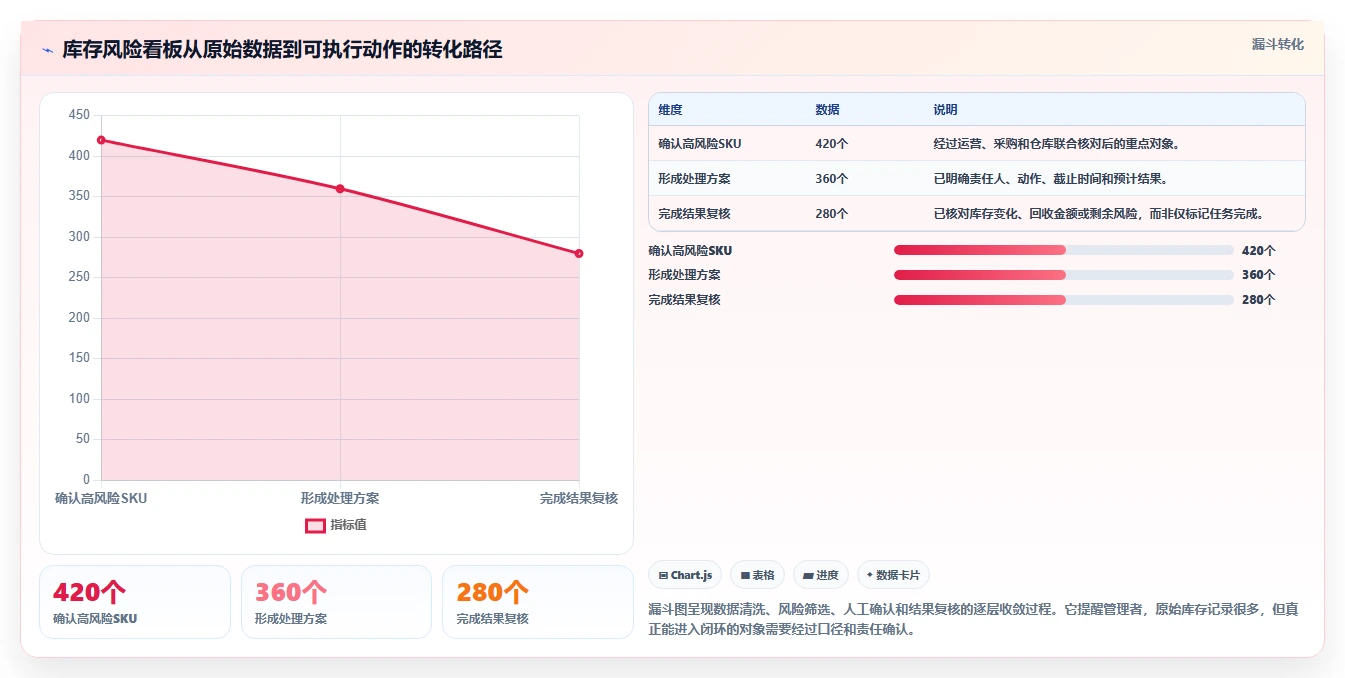
Task: Click the chart point for 确认高风险SKU
Action: [x=101, y=140]
